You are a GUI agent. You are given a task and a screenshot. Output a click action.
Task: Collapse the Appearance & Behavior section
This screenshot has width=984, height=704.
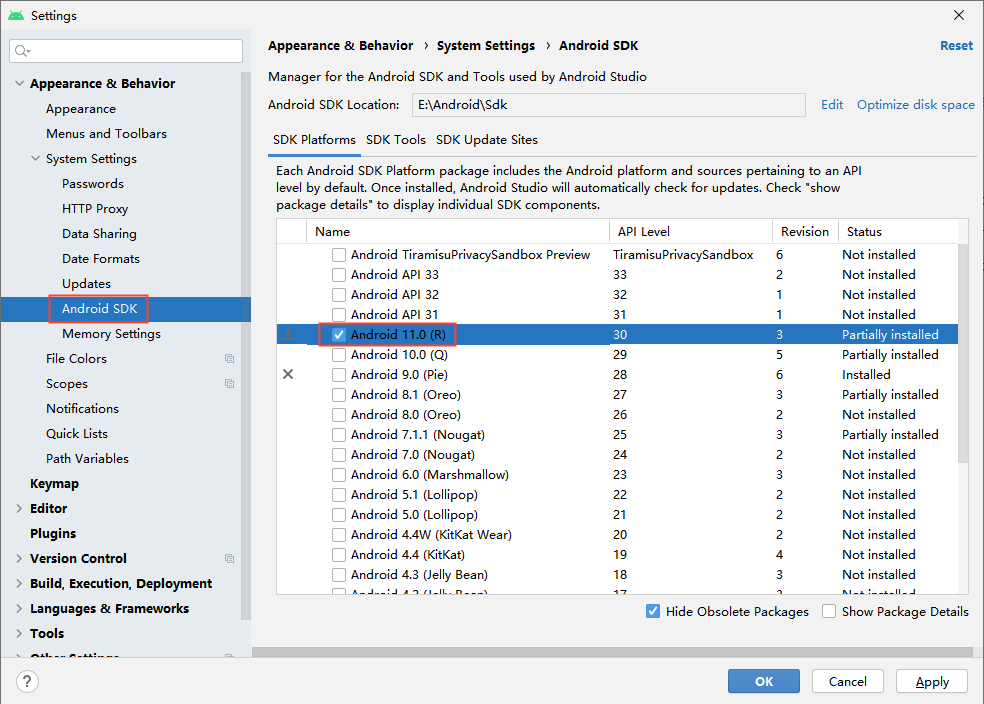[19, 84]
